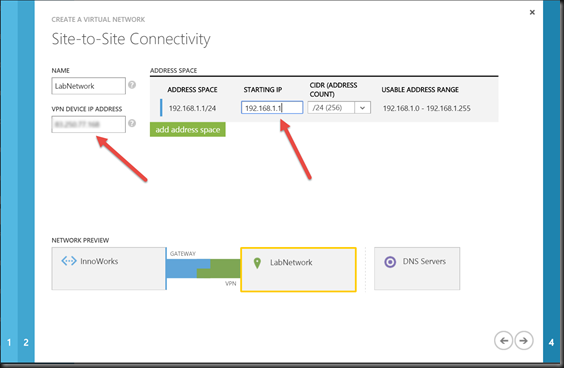Image resolution: width=564 pixels, height=368 pixels.
Task: Jump to wizard step 2
Action: pyautogui.click(x=26, y=342)
